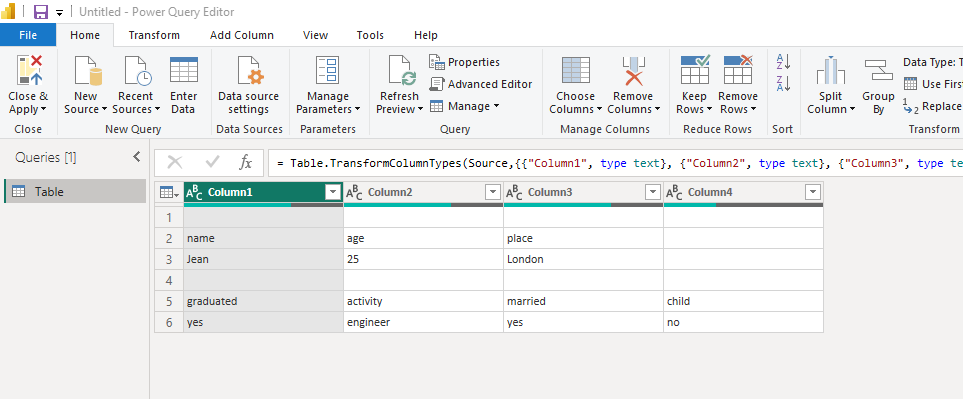Click the ABC type icon of Column3
The height and width of the screenshot is (399, 963).
515,193
